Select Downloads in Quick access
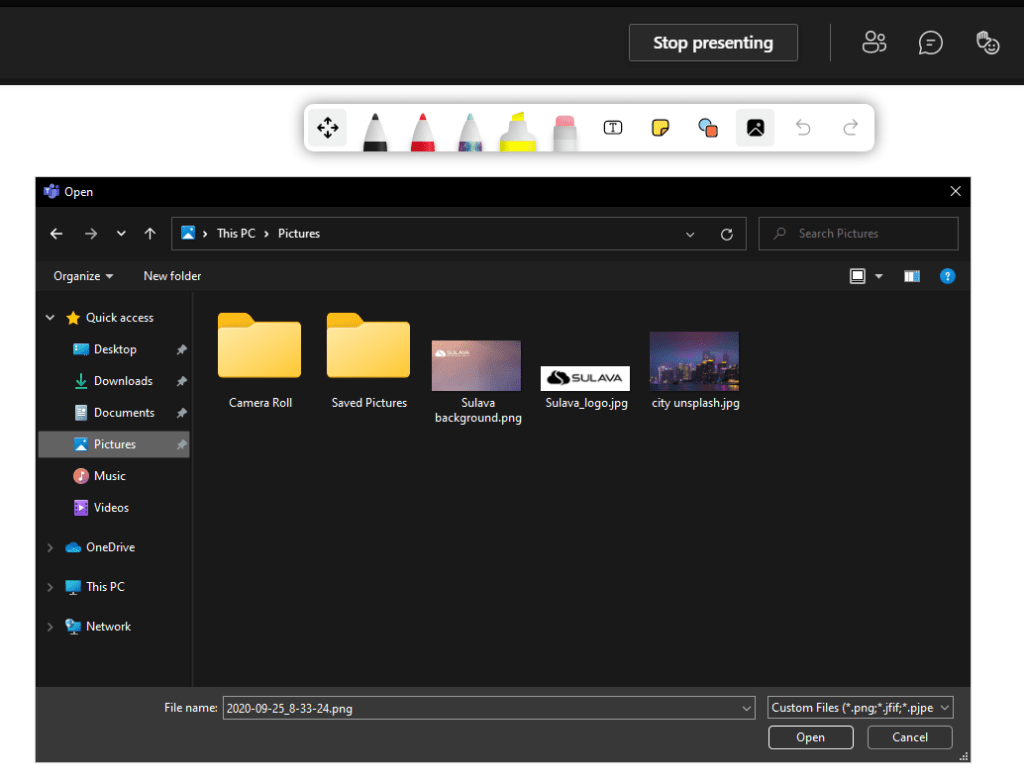1024x780 pixels. [x=122, y=381]
